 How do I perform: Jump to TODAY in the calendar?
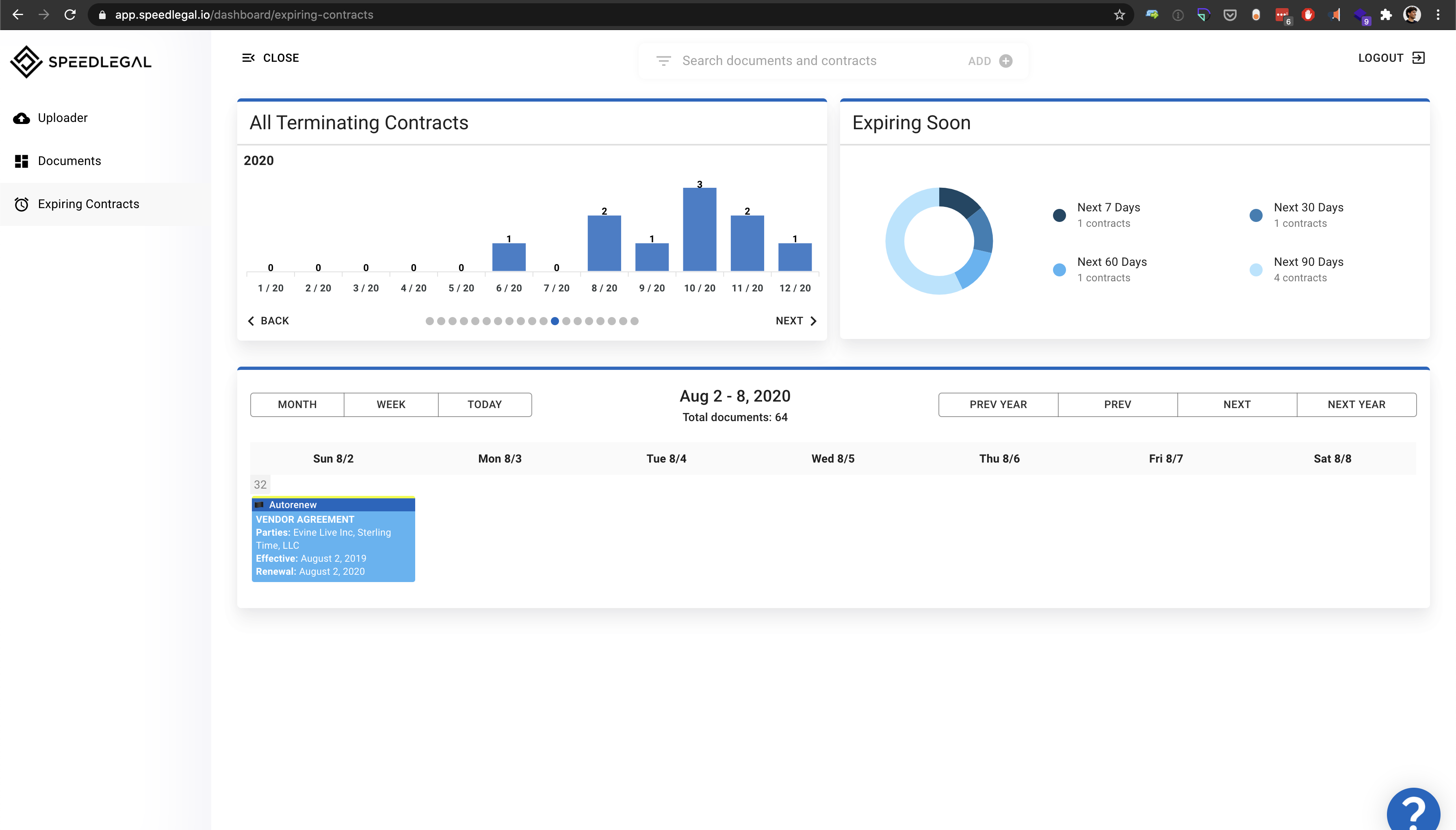tap(484, 404)
